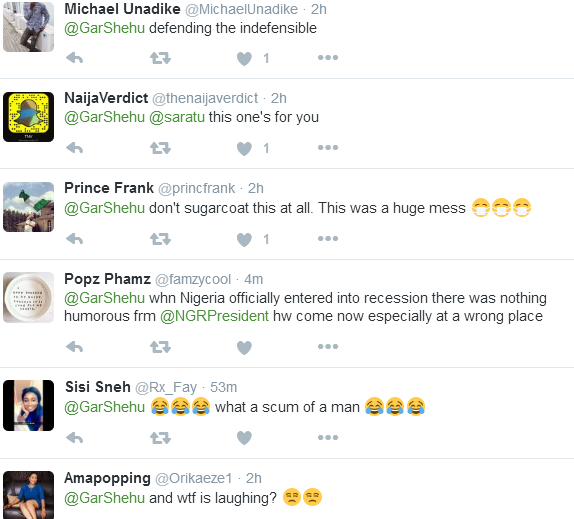Retweet Prince Frank's tweet
Image resolution: width=574 pixels, height=519 pixels.
(160, 239)
